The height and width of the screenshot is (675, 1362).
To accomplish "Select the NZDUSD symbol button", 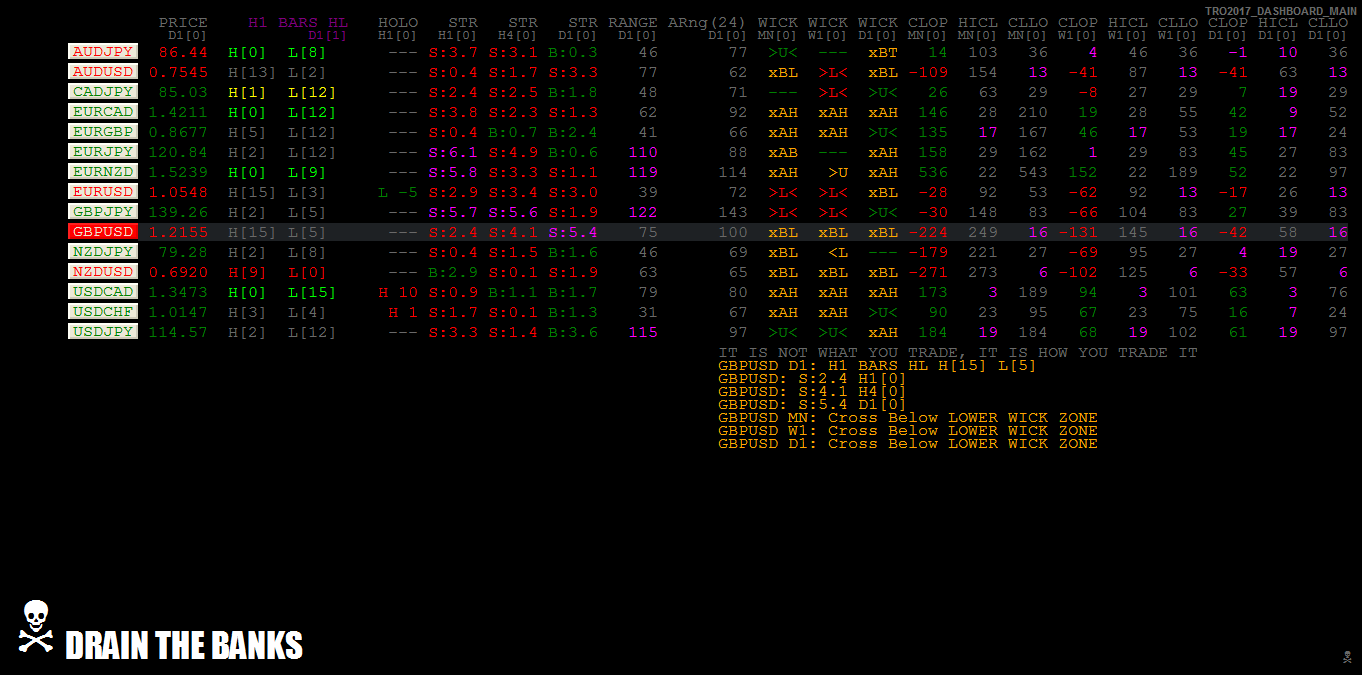I will pyautogui.click(x=103, y=271).
